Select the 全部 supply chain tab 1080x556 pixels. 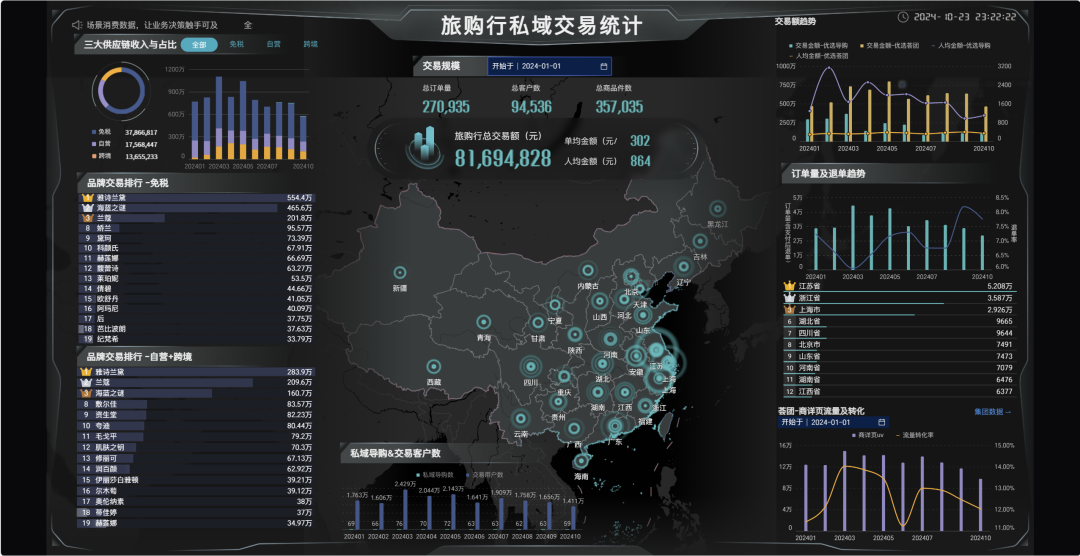(x=199, y=44)
